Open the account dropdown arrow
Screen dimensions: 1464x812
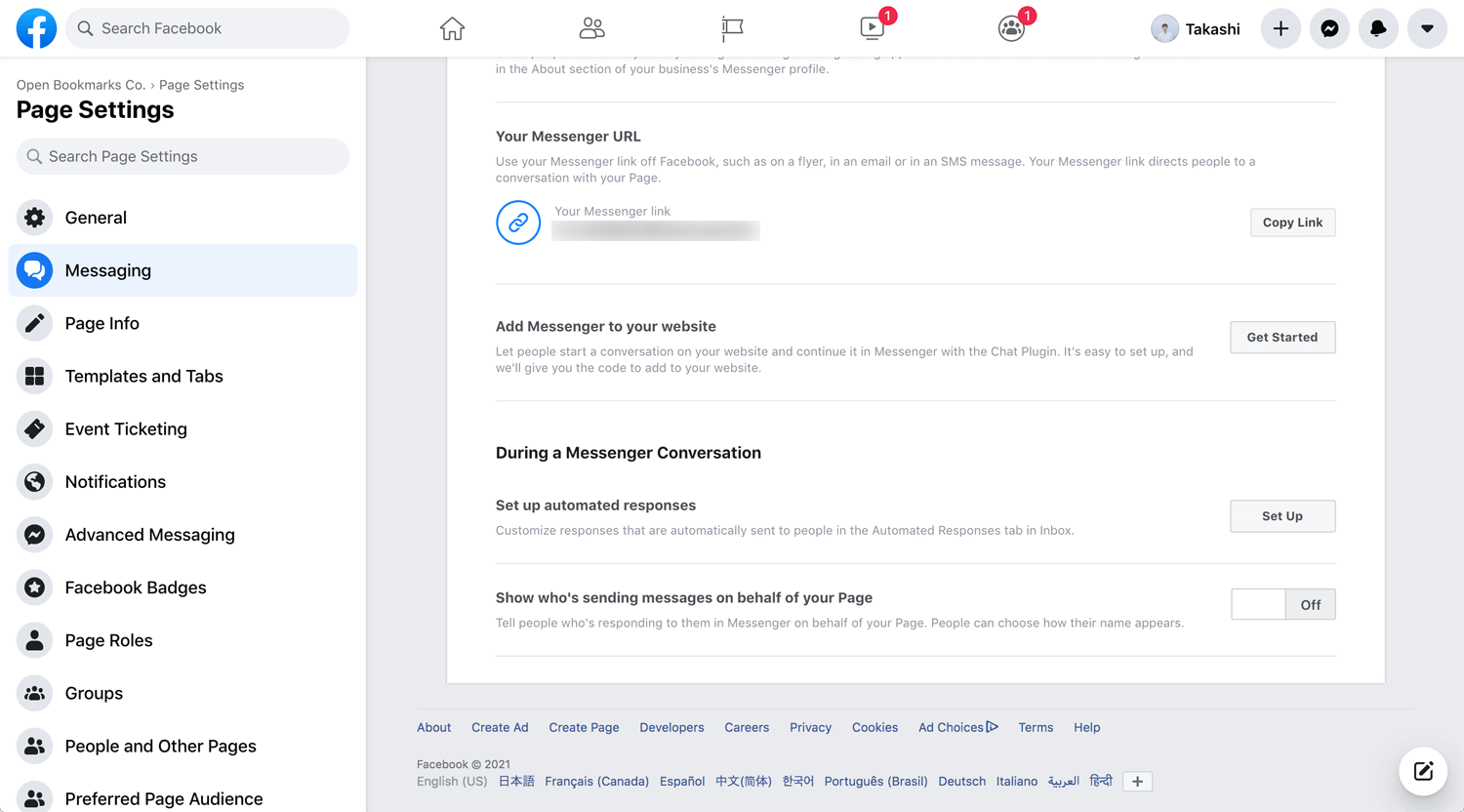pyautogui.click(x=1427, y=28)
